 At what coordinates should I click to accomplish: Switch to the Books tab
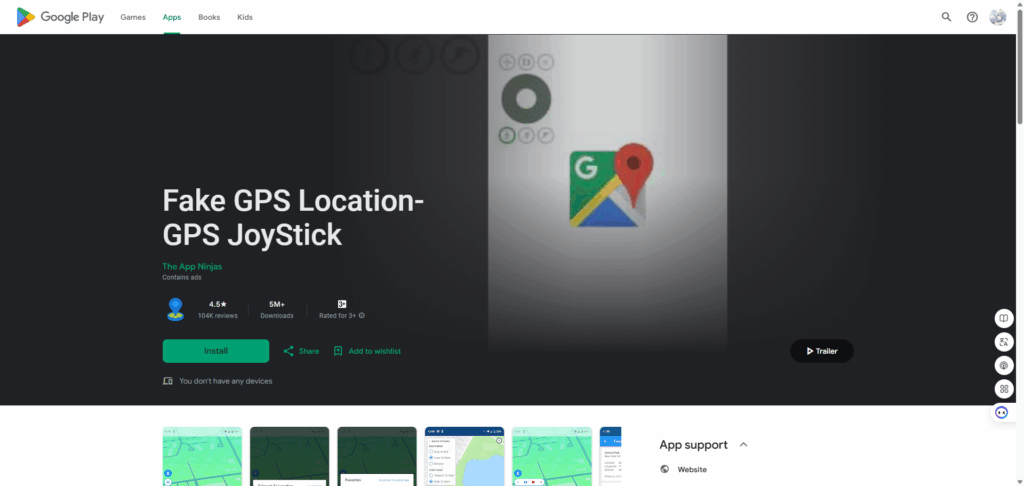(x=209, y=17)
